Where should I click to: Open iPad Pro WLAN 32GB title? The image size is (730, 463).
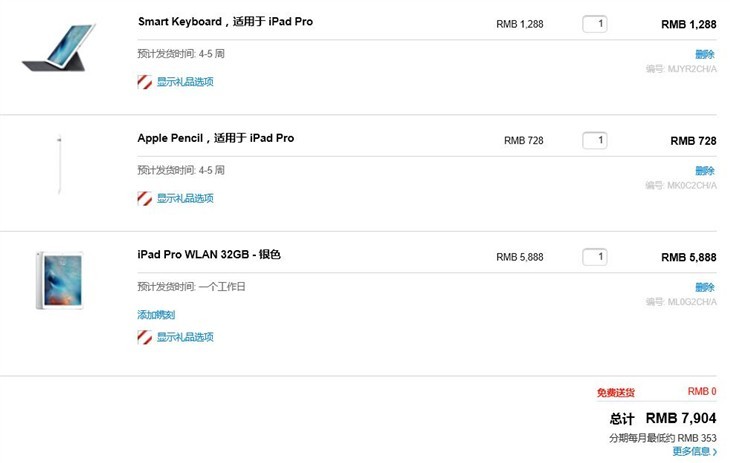(x=209, y=254)
